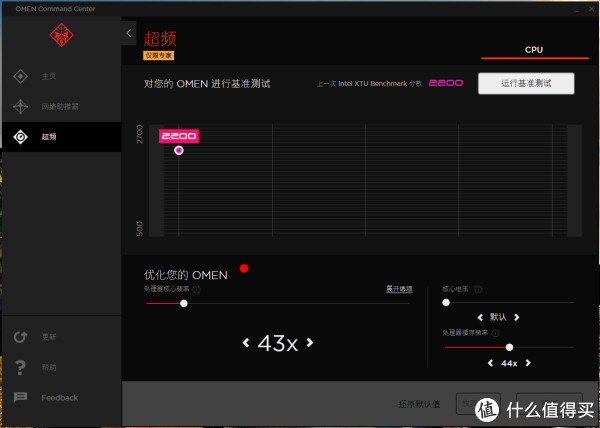Click the processor cache frequency slider handle

[509, 347]
